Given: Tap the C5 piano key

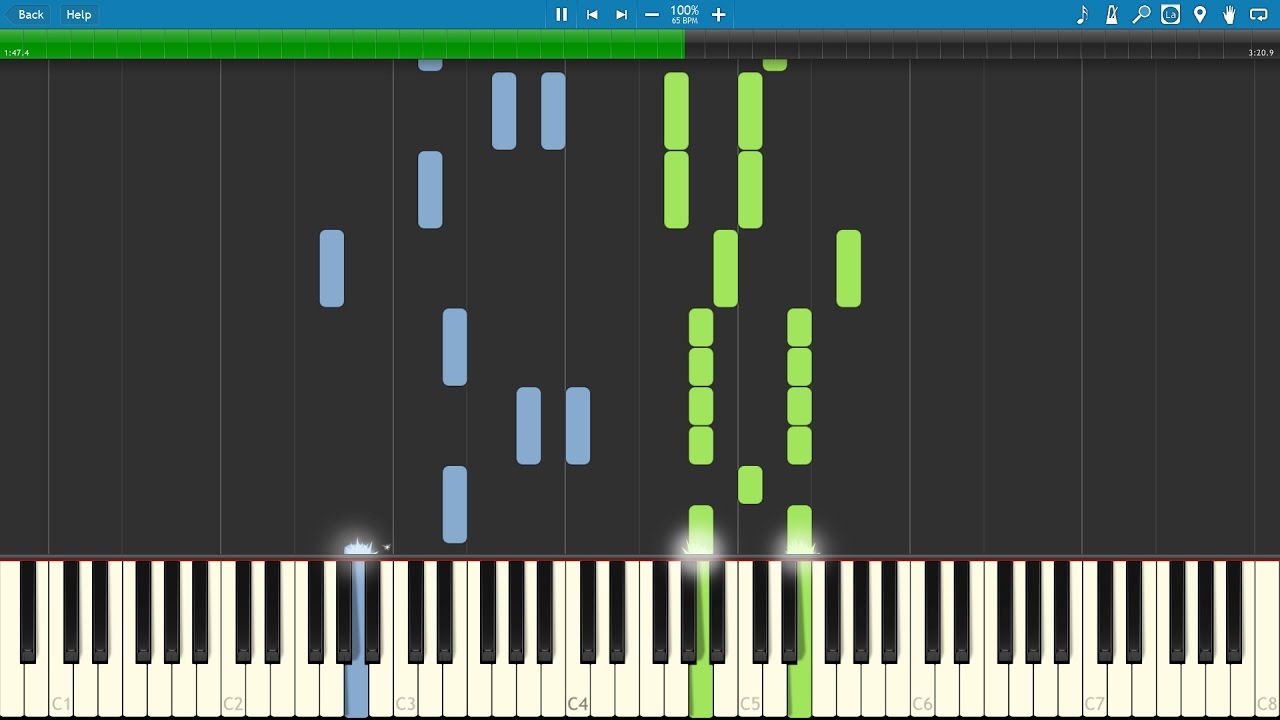Looking at the screenshot, I should (x=750, y=690).
